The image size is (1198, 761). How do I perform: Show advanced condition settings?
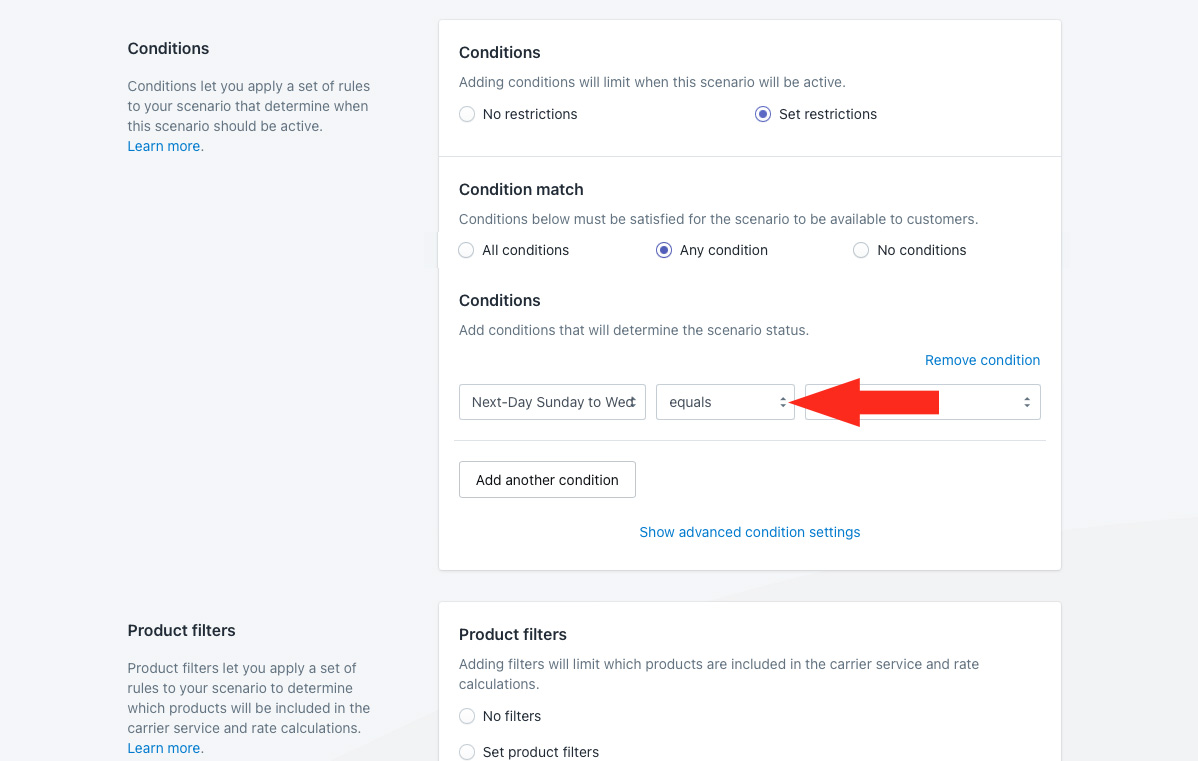[x=750, y=532]
